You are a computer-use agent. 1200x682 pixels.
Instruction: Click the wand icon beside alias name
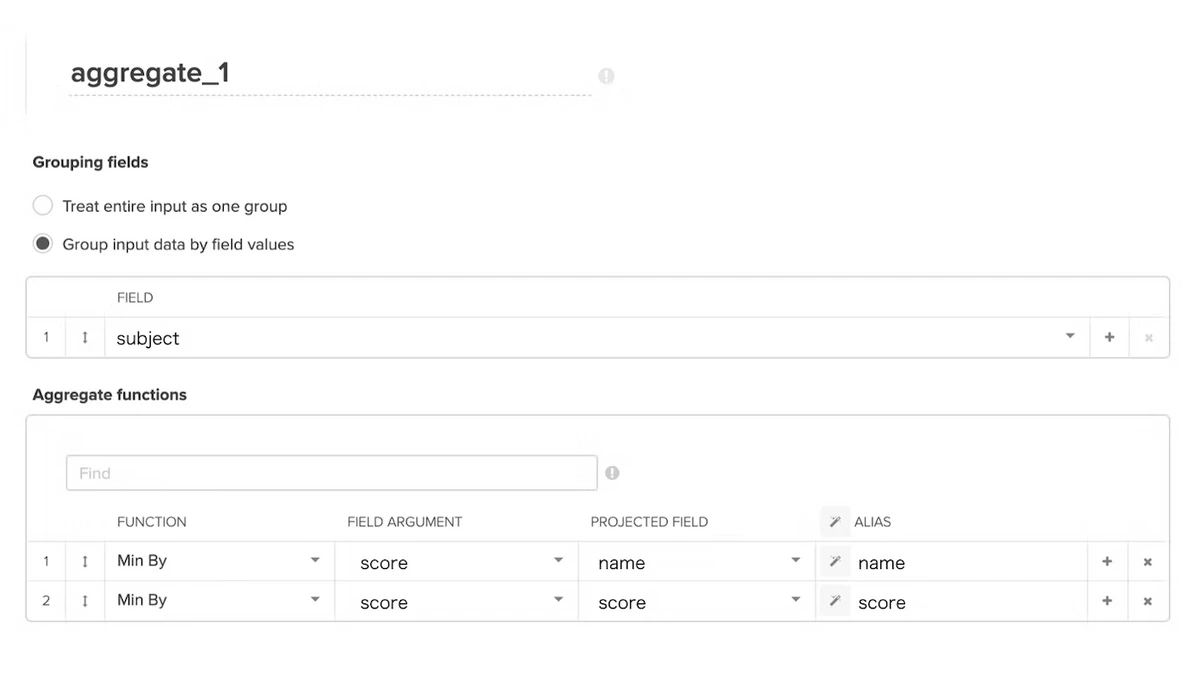tap(834, 562)
